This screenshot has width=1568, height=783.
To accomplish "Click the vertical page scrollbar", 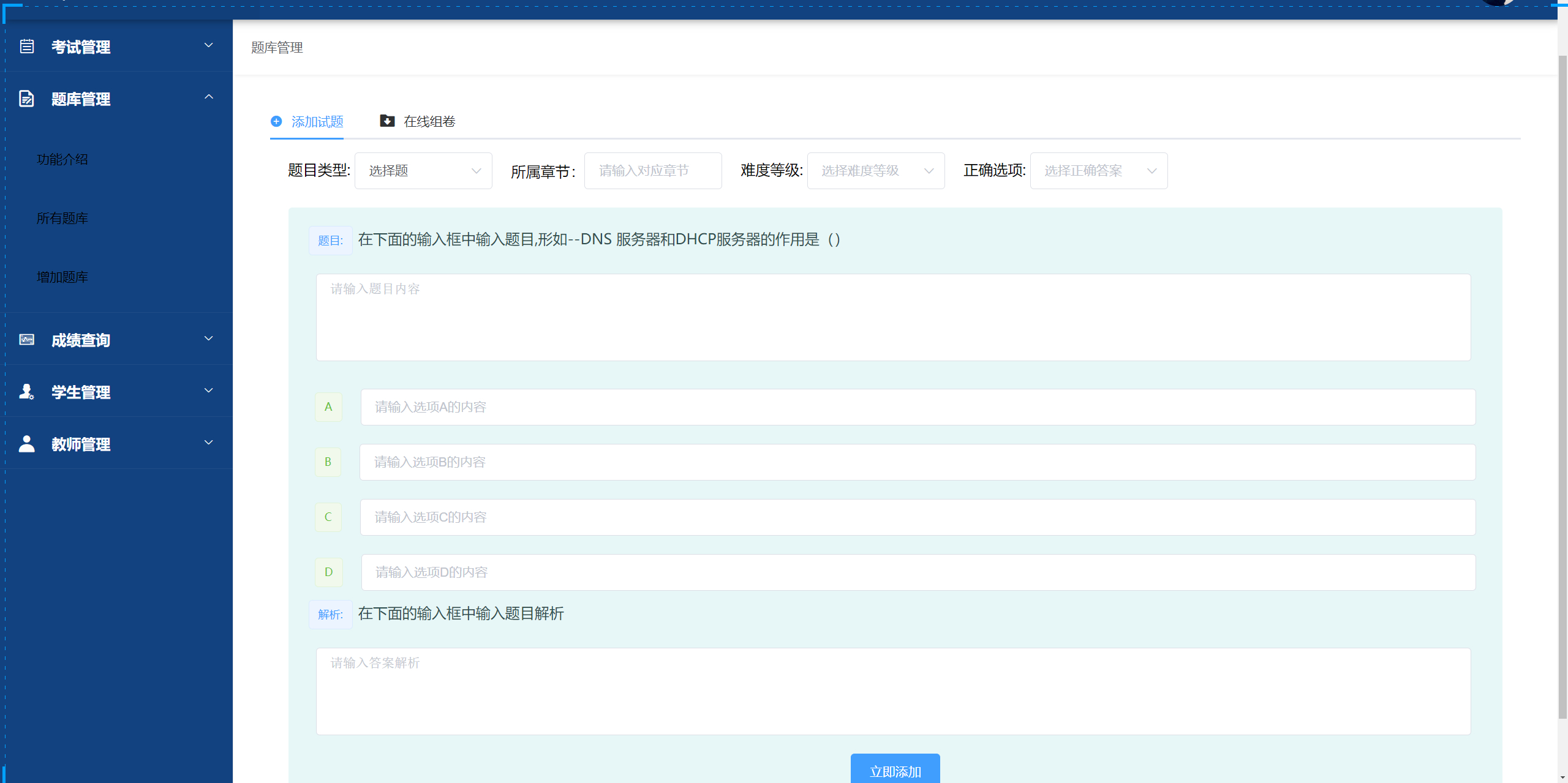I will (x=1562, y=386).
